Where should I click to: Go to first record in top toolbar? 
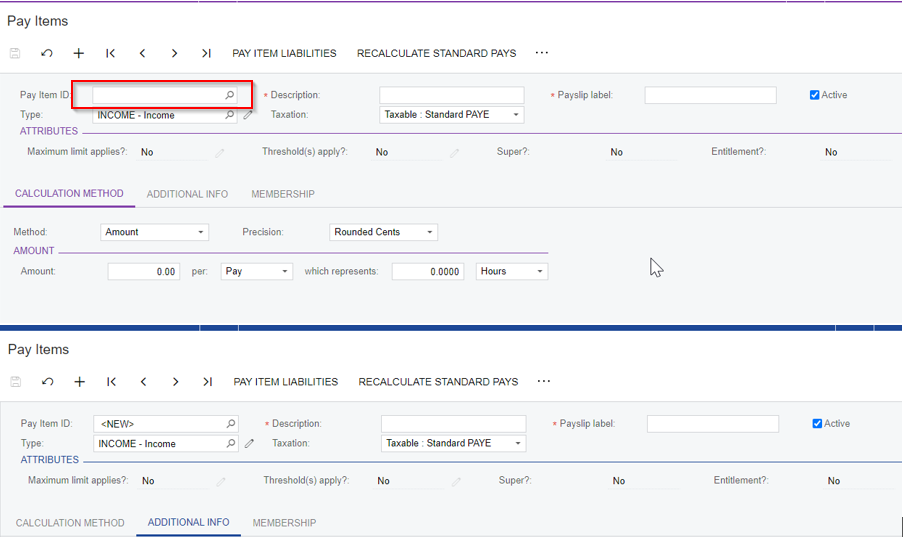coord(110,53)
